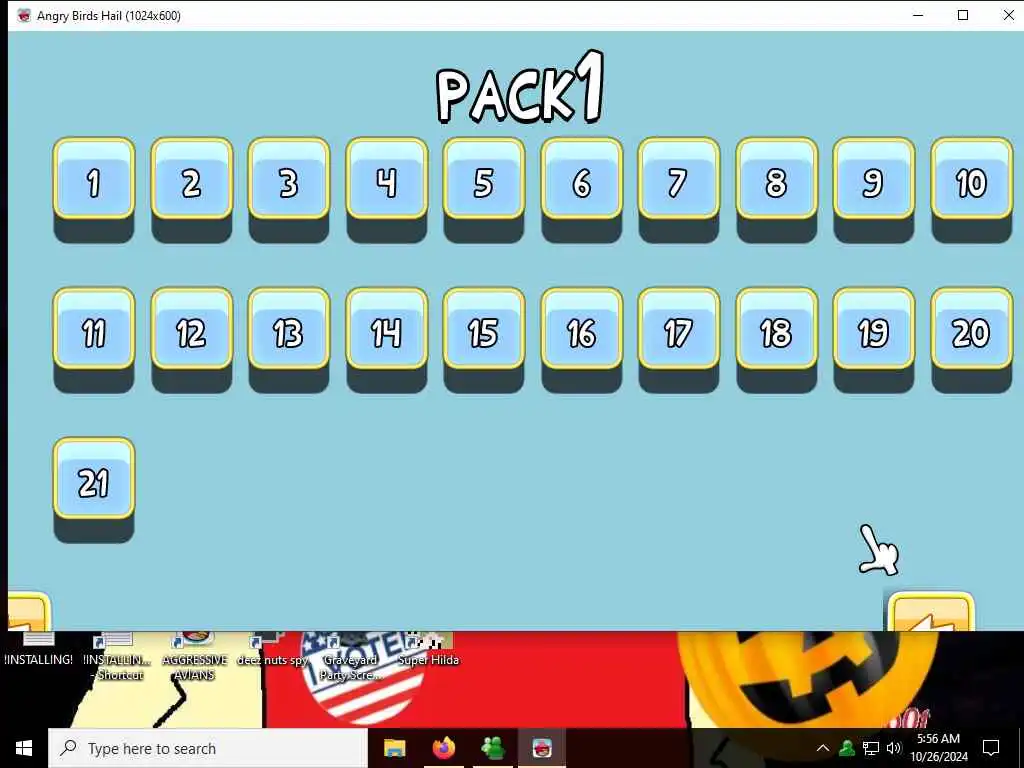Maximize the Angry Birds Hail window
The height and width of the screenshot is (768, 1024).
[x=963, y=15]
